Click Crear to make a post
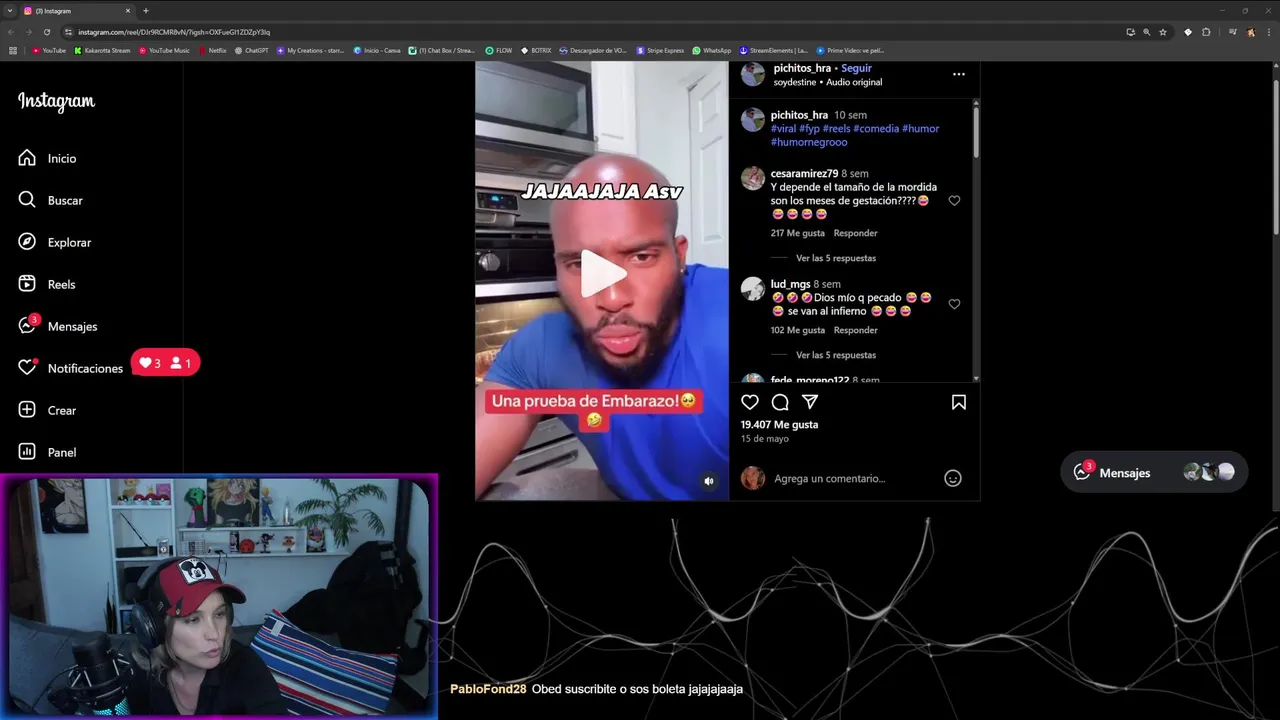The width and height of the screenshot is (1280, 720). pyautogui.click(x=47, y=410)
